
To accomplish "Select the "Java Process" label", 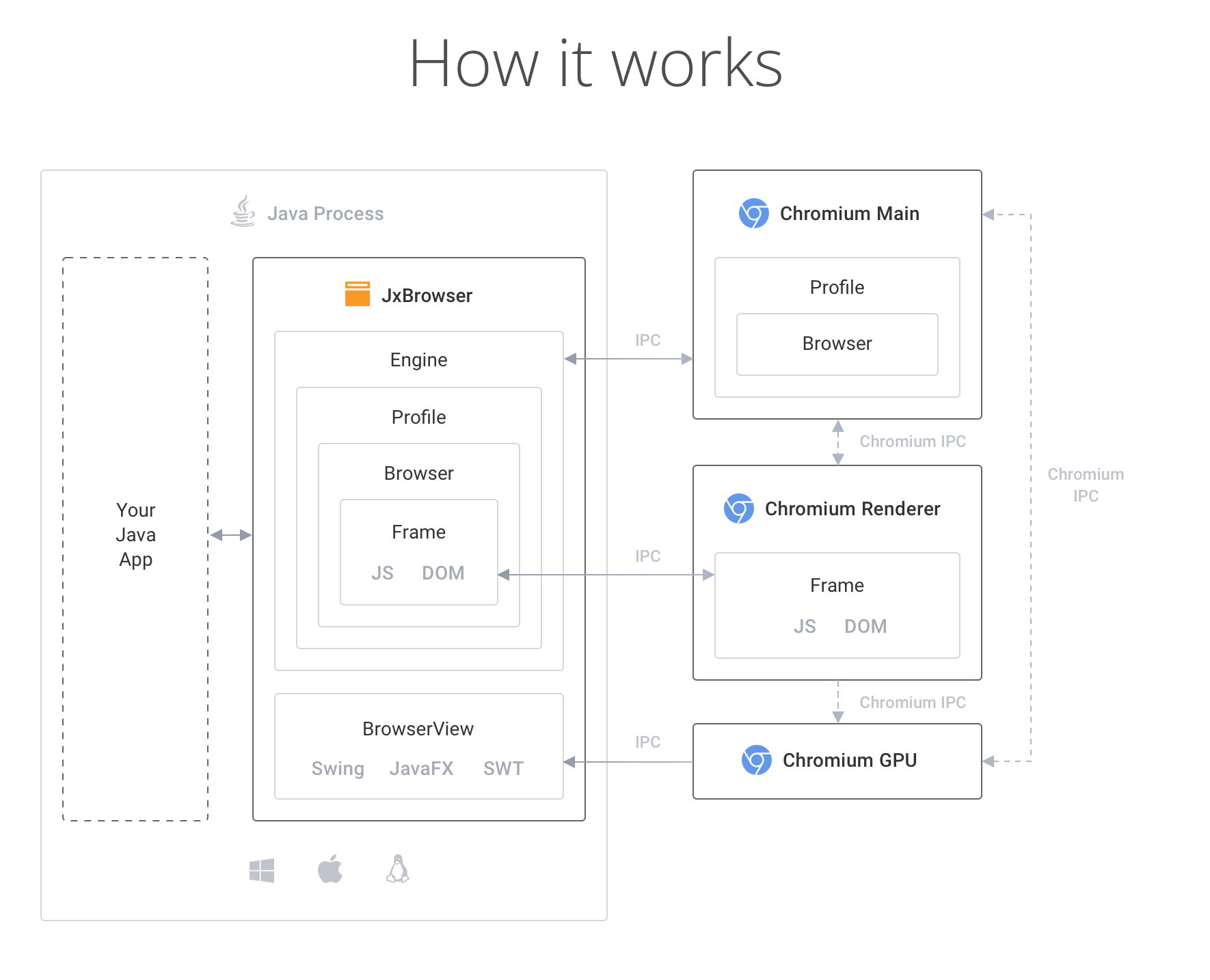I will (x=325, y=214).
